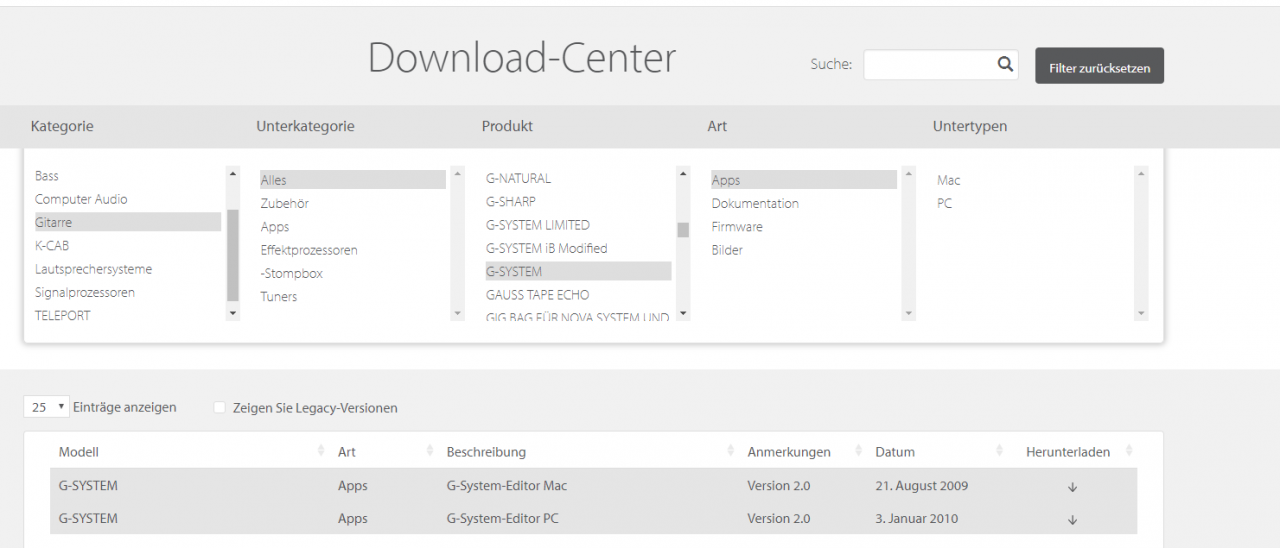This screenshot has width=1280, height=548.
Task: Select Alles in Unterkategorie list
Action: coord(352,180)
